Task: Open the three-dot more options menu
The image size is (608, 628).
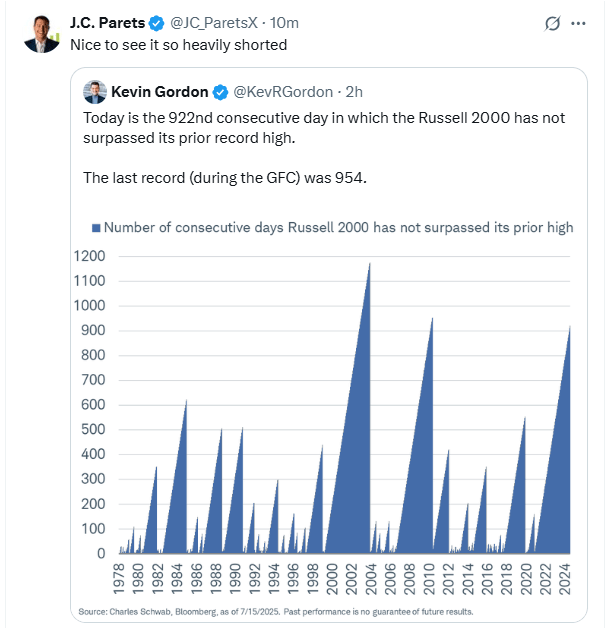Action: [x=578, y=24]
